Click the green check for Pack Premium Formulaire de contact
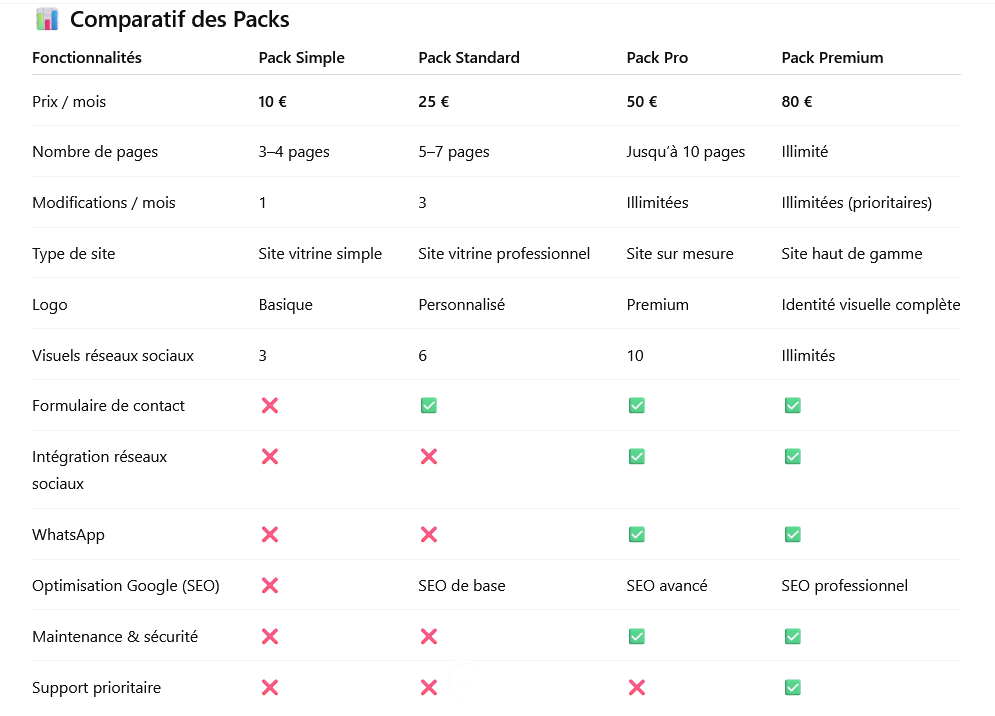The image size is (995, 716). 792,405
